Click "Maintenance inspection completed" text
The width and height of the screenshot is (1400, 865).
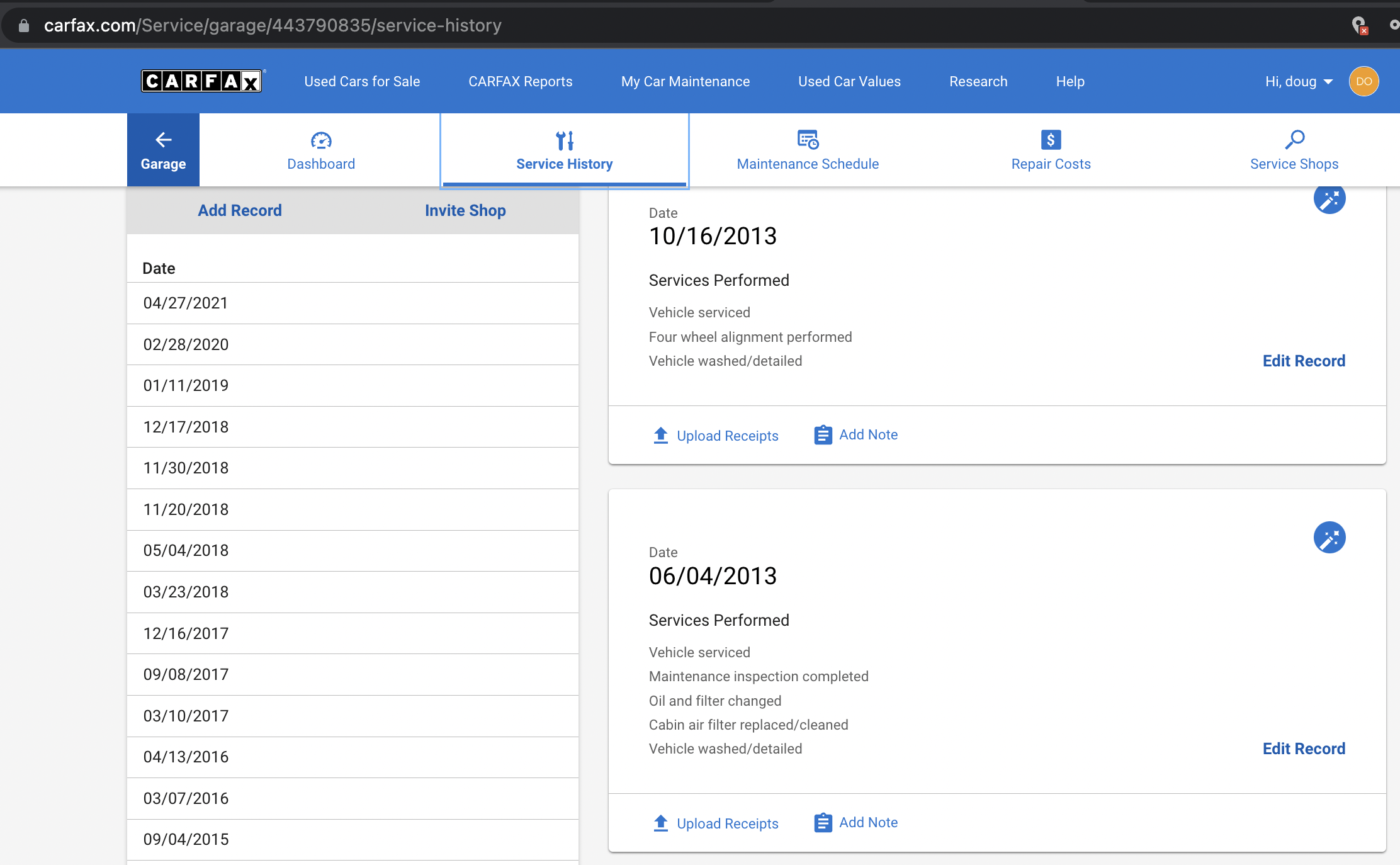point(759,676)
